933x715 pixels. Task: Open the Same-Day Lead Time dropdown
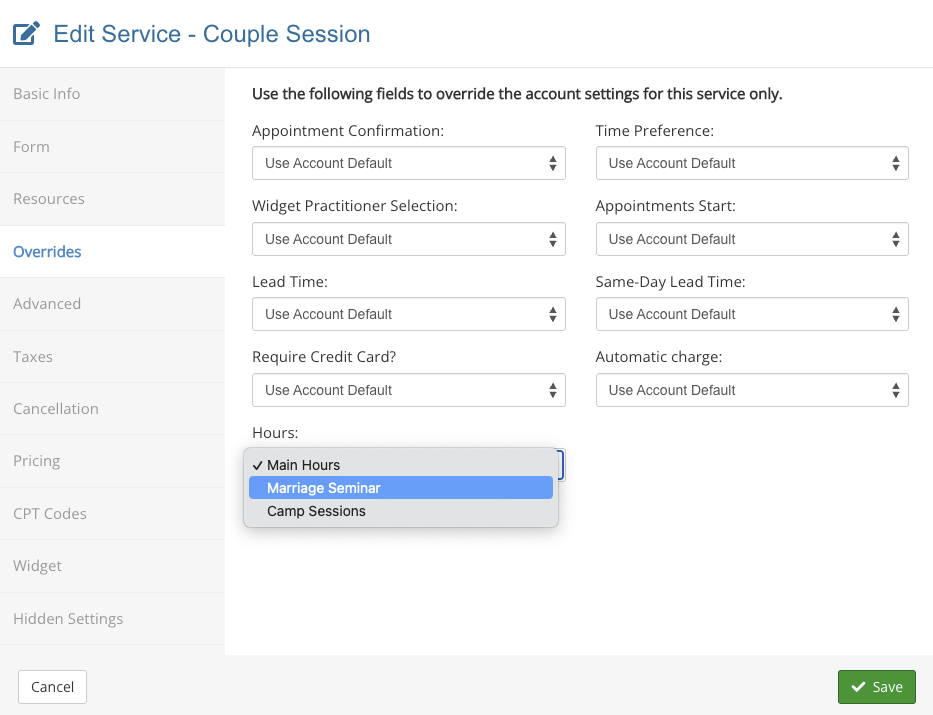751,314
